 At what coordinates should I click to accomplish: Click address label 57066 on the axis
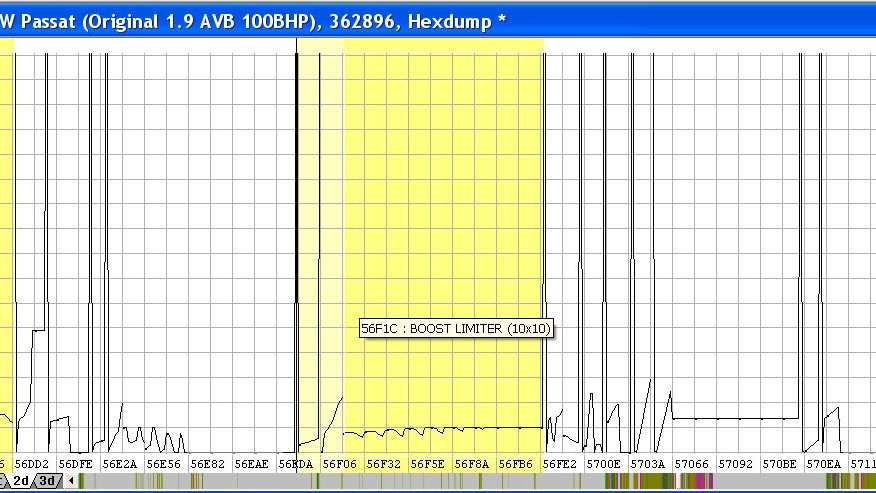[x=692, y=464]
